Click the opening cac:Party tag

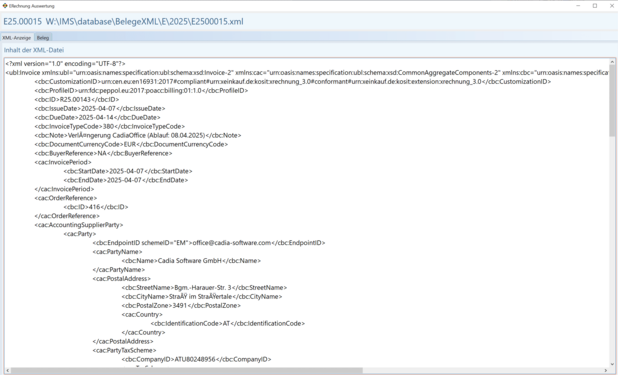[x=80, y=234]
